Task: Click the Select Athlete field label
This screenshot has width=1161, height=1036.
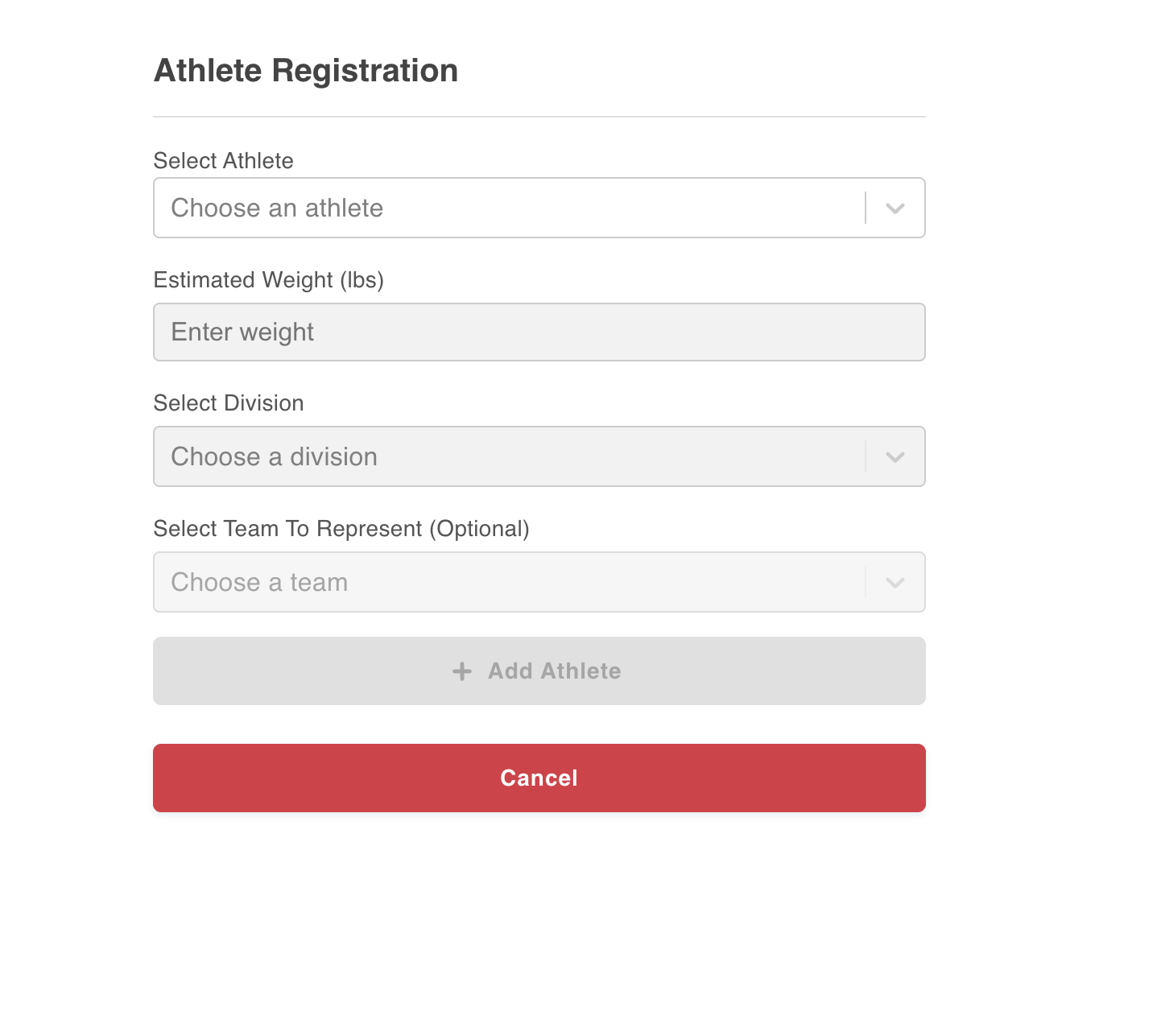Action: (x=223, y=161)
